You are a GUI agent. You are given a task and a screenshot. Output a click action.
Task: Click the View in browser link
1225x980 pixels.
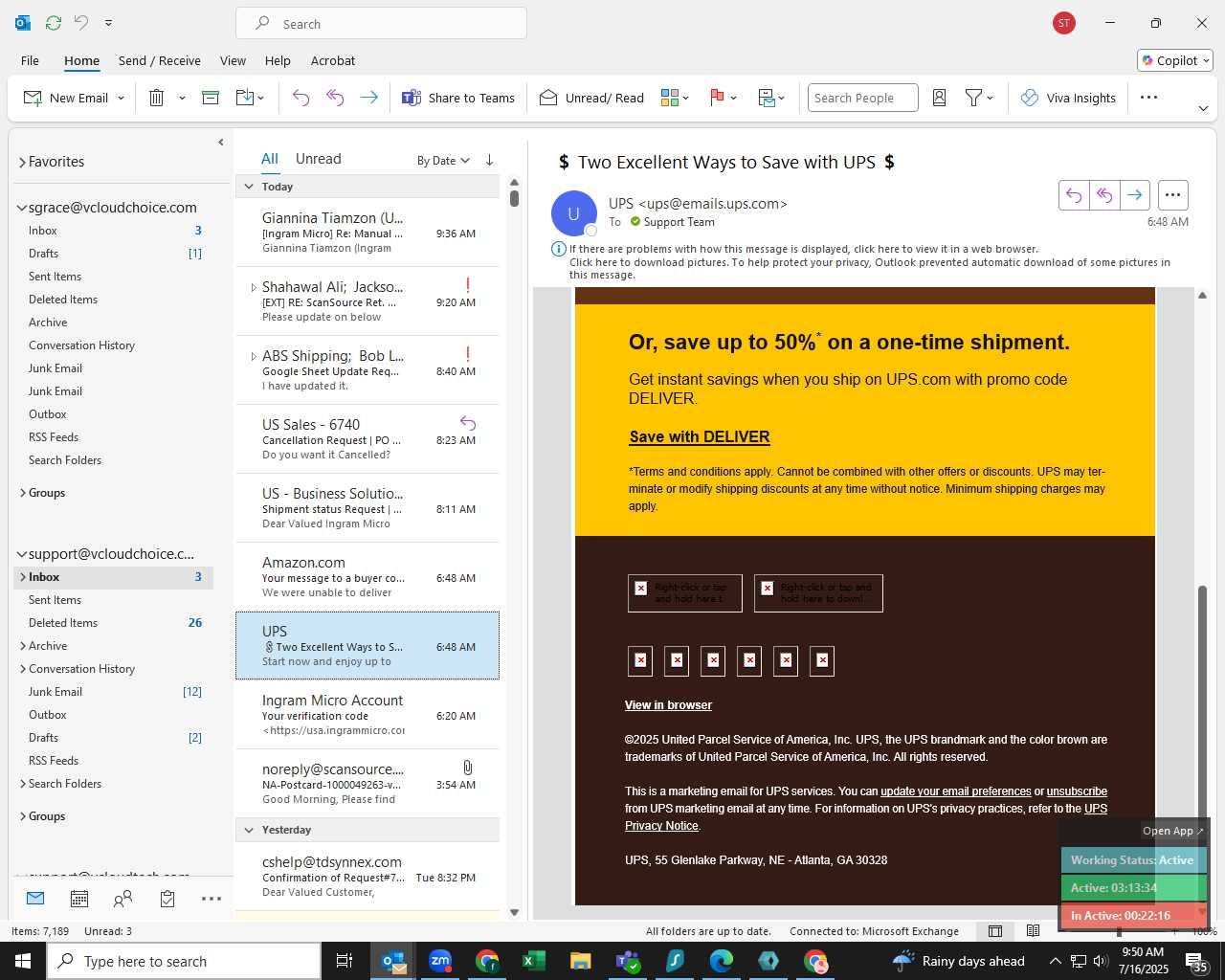click(x=668, y=705)
